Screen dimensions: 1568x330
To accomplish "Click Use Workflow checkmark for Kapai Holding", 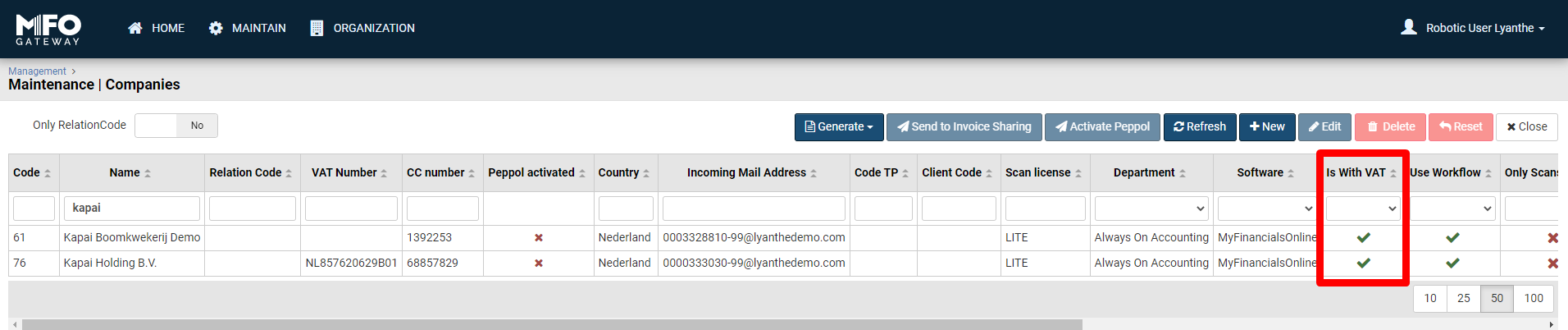I will [x=1452, y=263].
